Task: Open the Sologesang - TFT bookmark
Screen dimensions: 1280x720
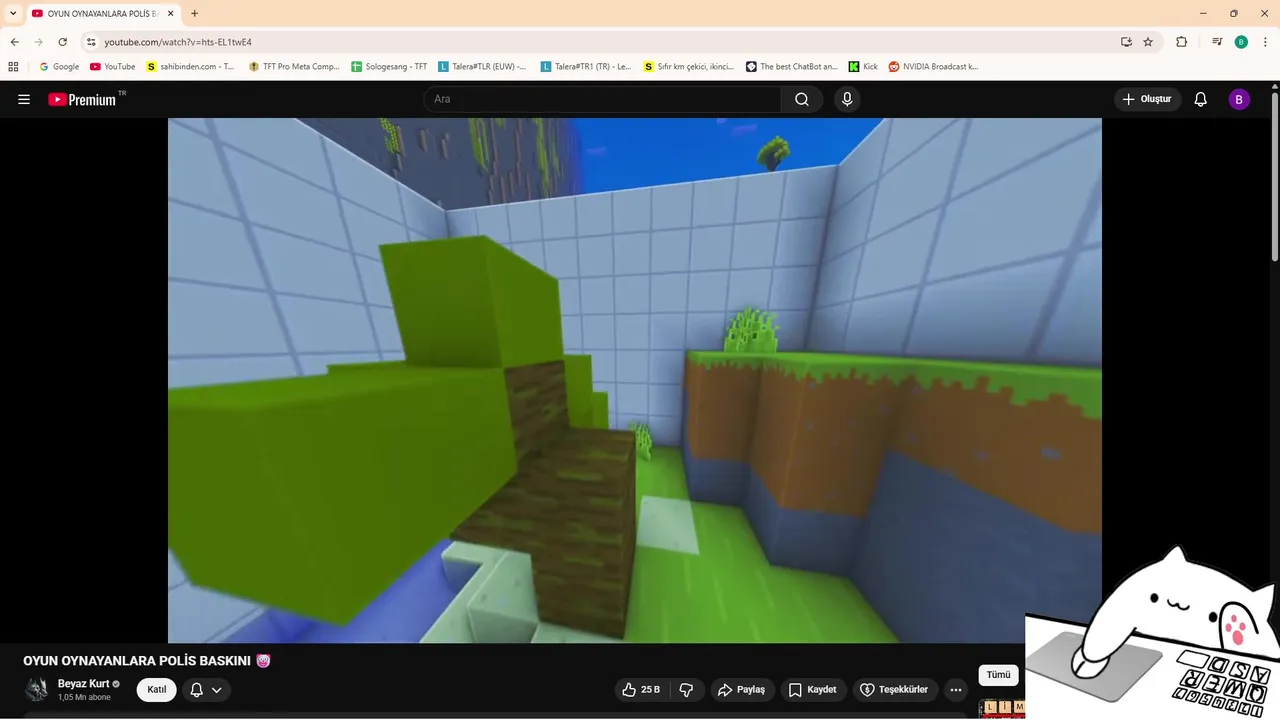Action: 389,67
